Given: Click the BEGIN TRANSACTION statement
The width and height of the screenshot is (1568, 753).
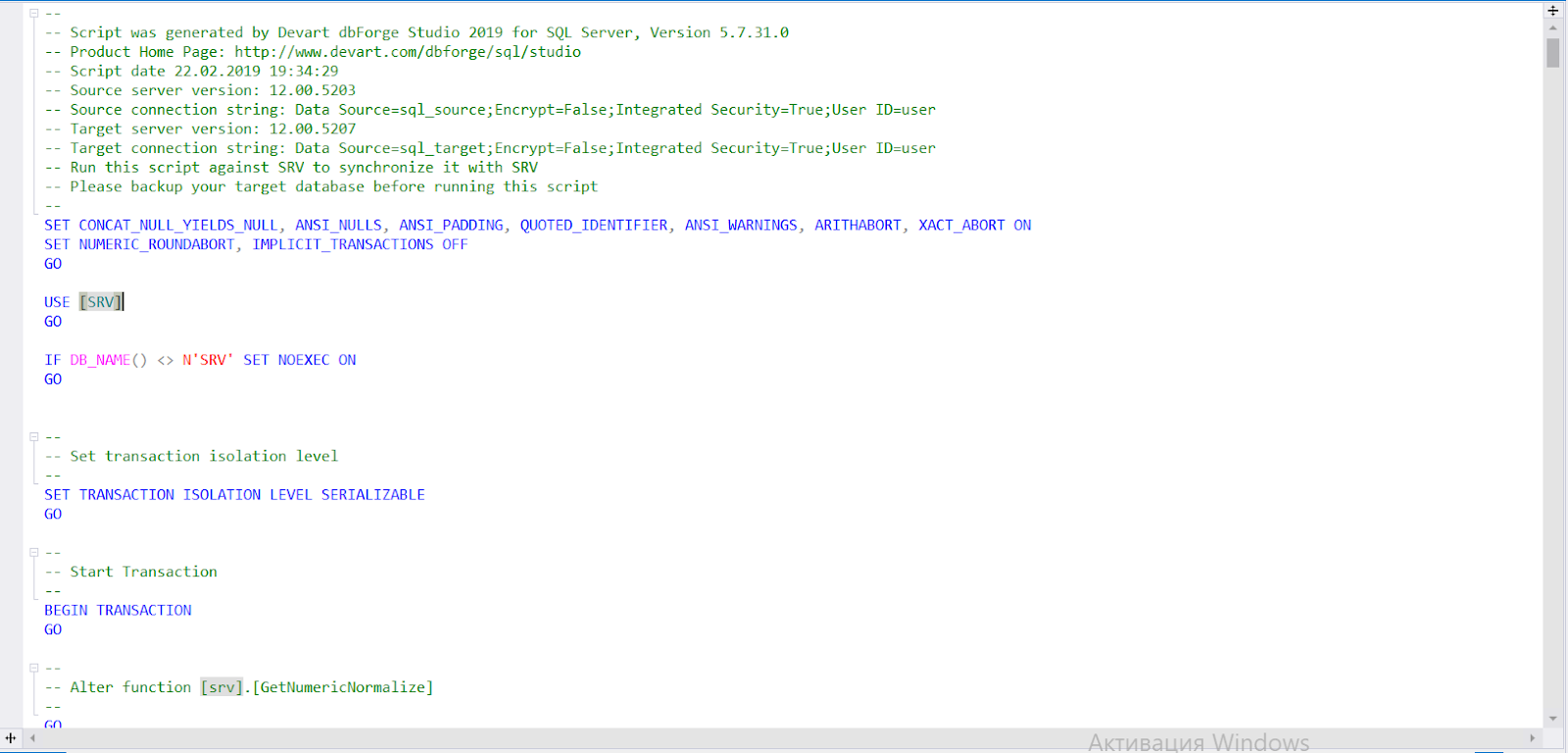Looking at the screenshot, I should [x=118, y=610].
